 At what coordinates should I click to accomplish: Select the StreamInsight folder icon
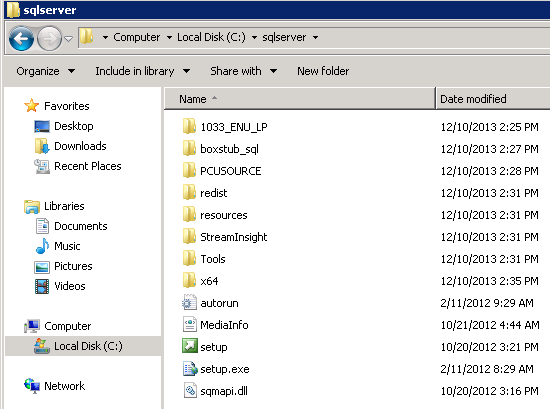click(x=189, y=236)
